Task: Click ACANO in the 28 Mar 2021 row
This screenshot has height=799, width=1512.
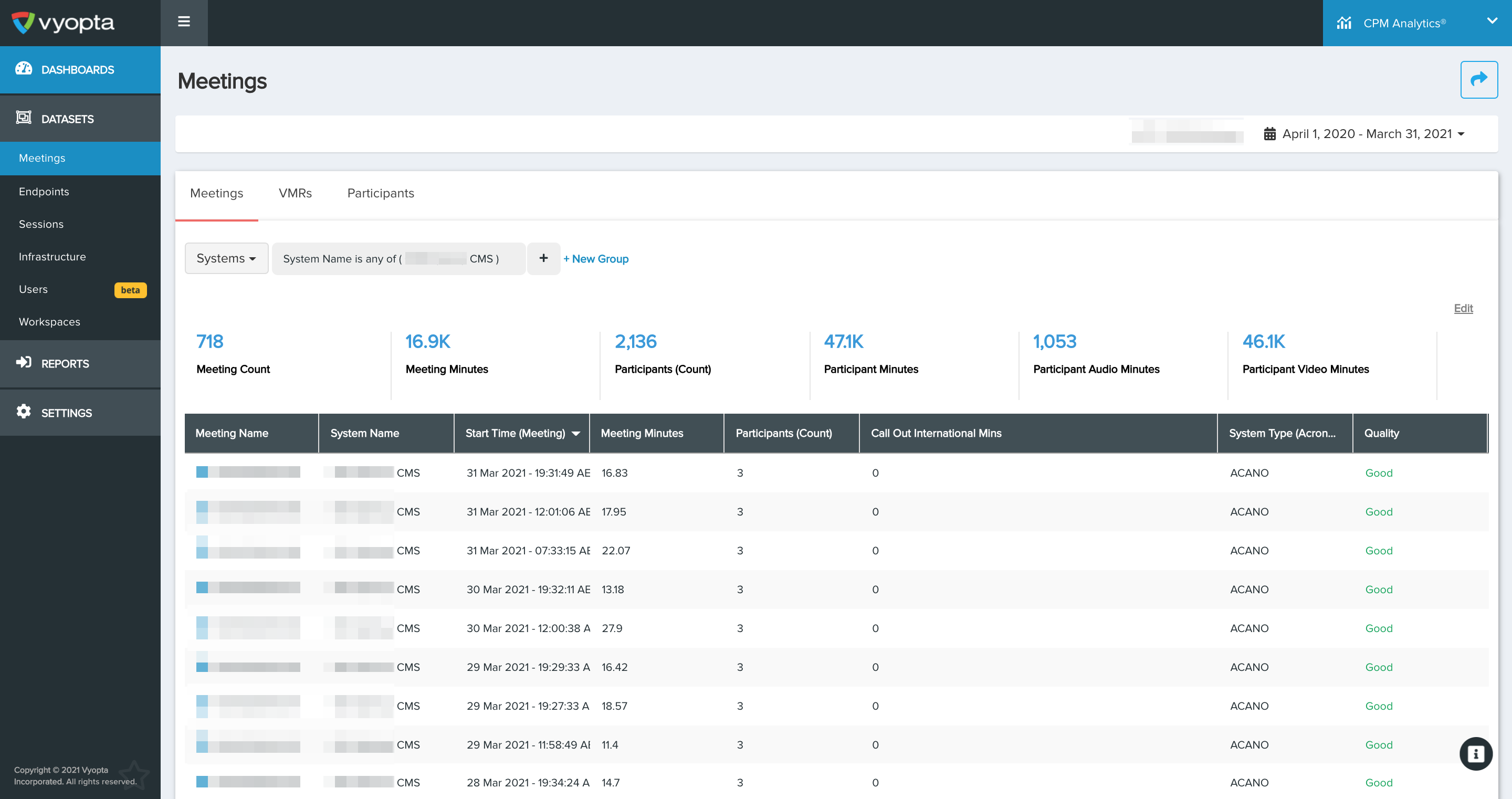Action: click(x=1248, y=783)
